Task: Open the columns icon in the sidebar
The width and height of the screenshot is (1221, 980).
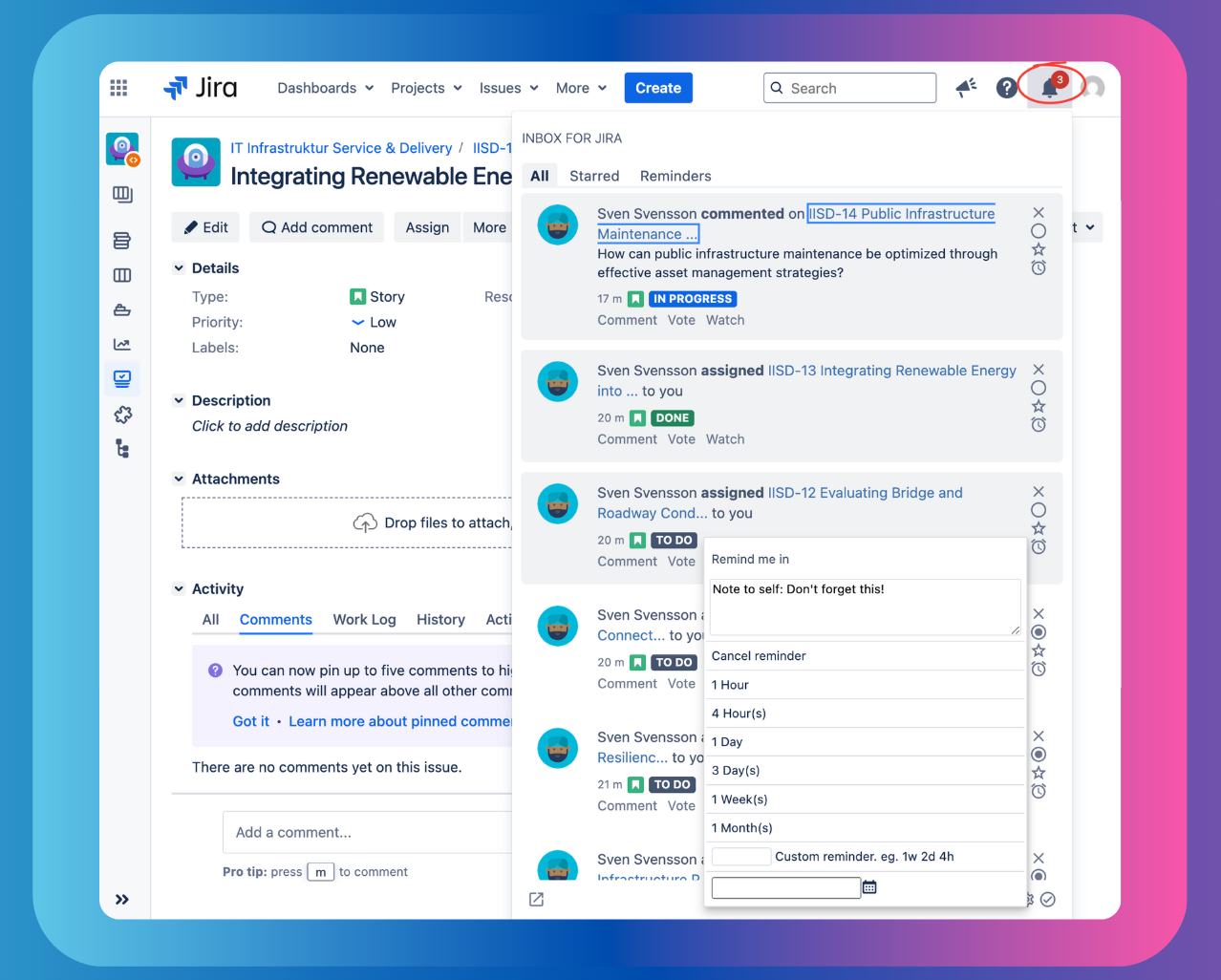Action: (122, 275)
